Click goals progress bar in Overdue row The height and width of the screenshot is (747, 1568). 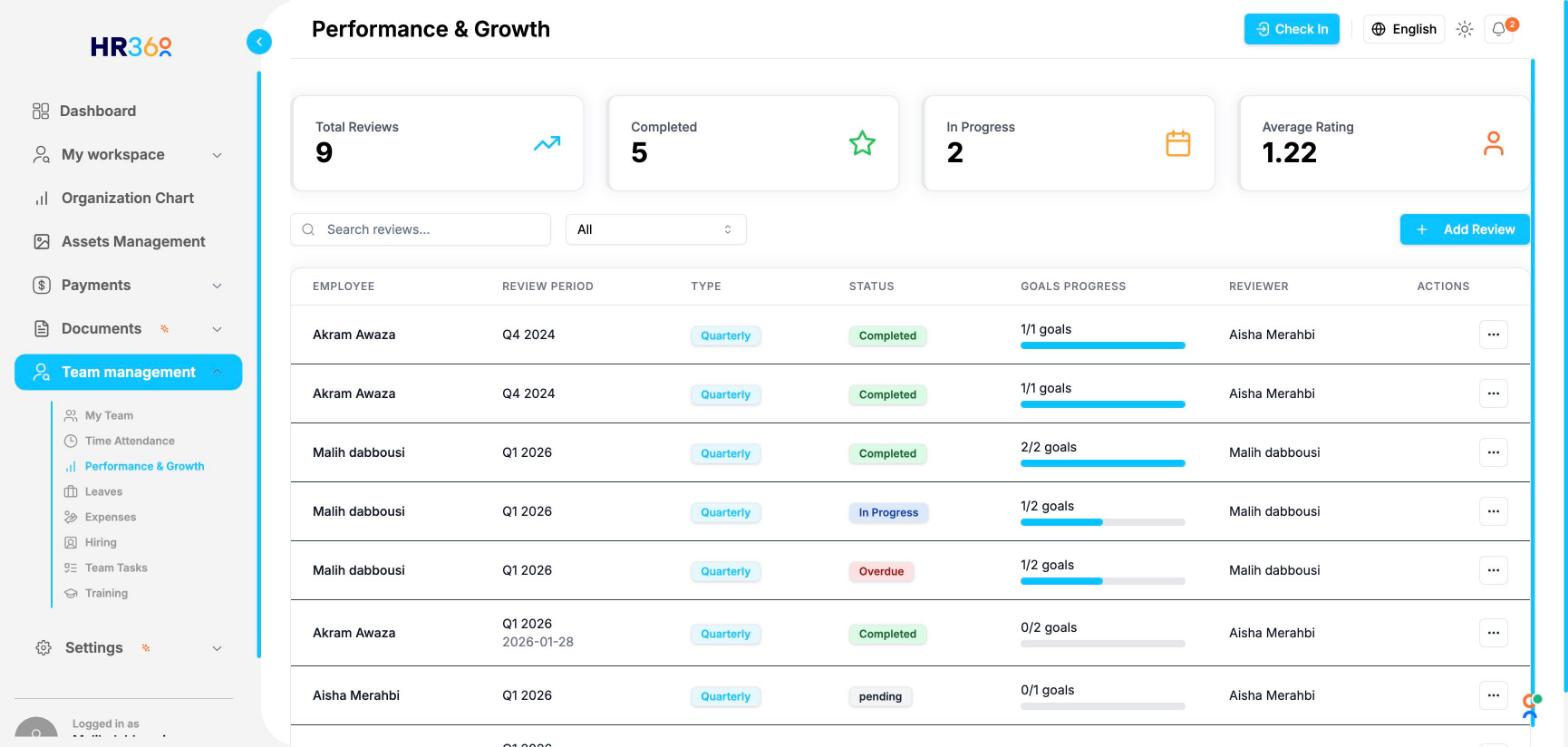tap(1102, 581)
